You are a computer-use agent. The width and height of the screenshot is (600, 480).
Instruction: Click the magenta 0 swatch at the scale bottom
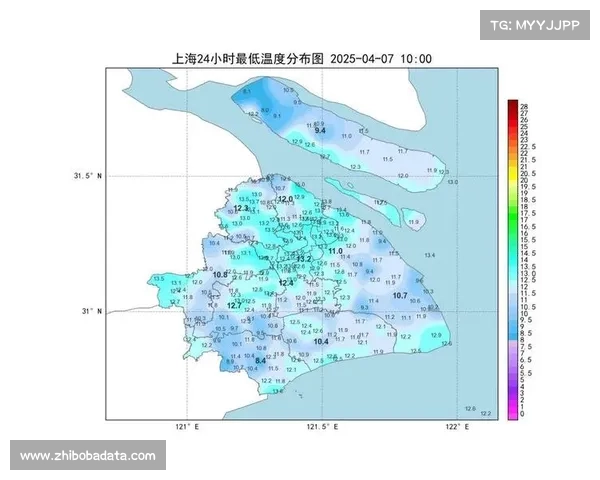point(512,413)
